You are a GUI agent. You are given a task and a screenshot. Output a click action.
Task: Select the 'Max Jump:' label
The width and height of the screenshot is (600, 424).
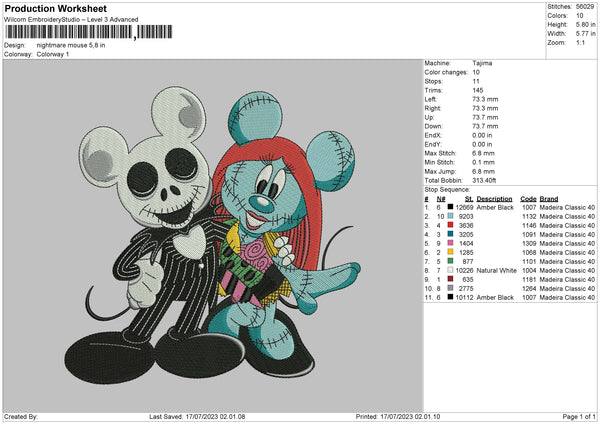pos(440,171)
